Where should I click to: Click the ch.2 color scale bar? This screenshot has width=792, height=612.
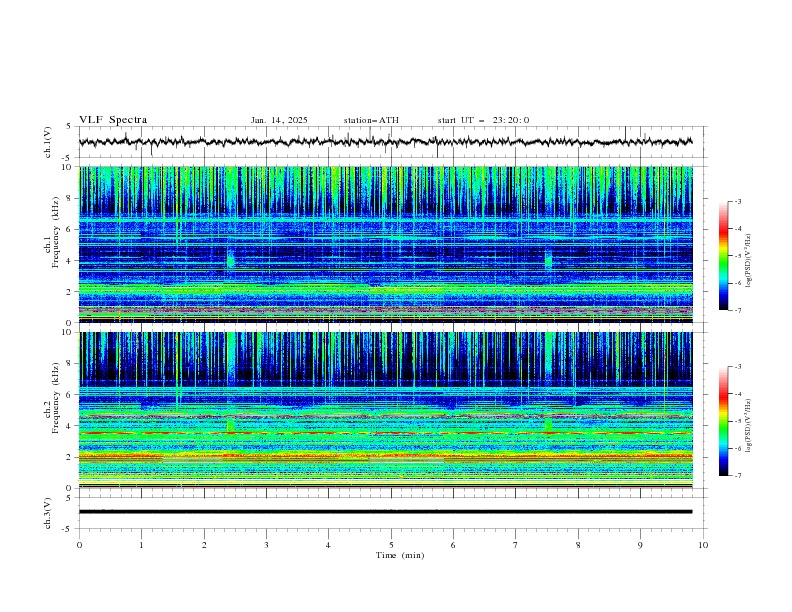724,421
